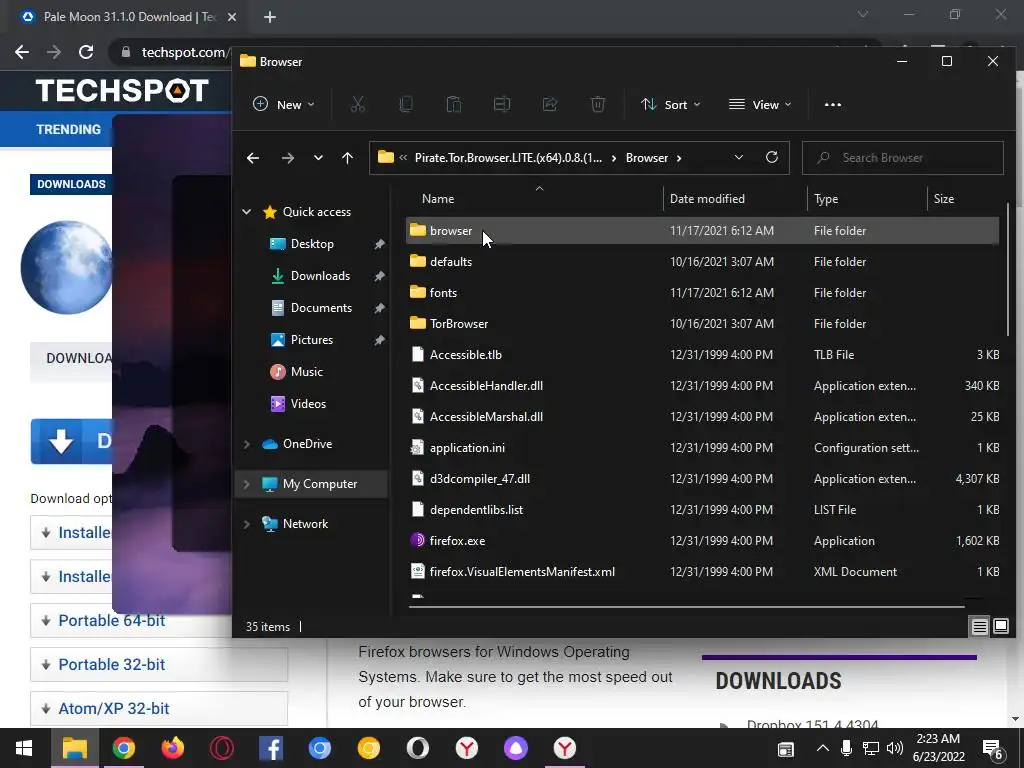Open recent locations dropdown arrow
Screen dimensions: 1024x768
click(318, 158)
